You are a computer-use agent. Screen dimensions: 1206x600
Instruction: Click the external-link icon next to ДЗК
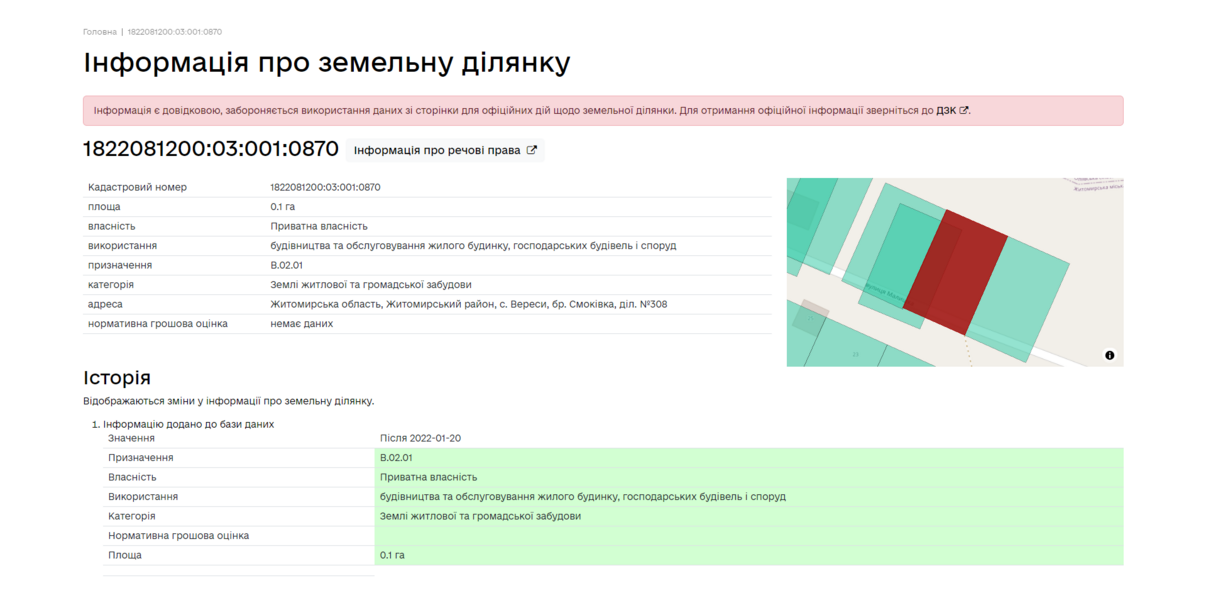[964, 111]
